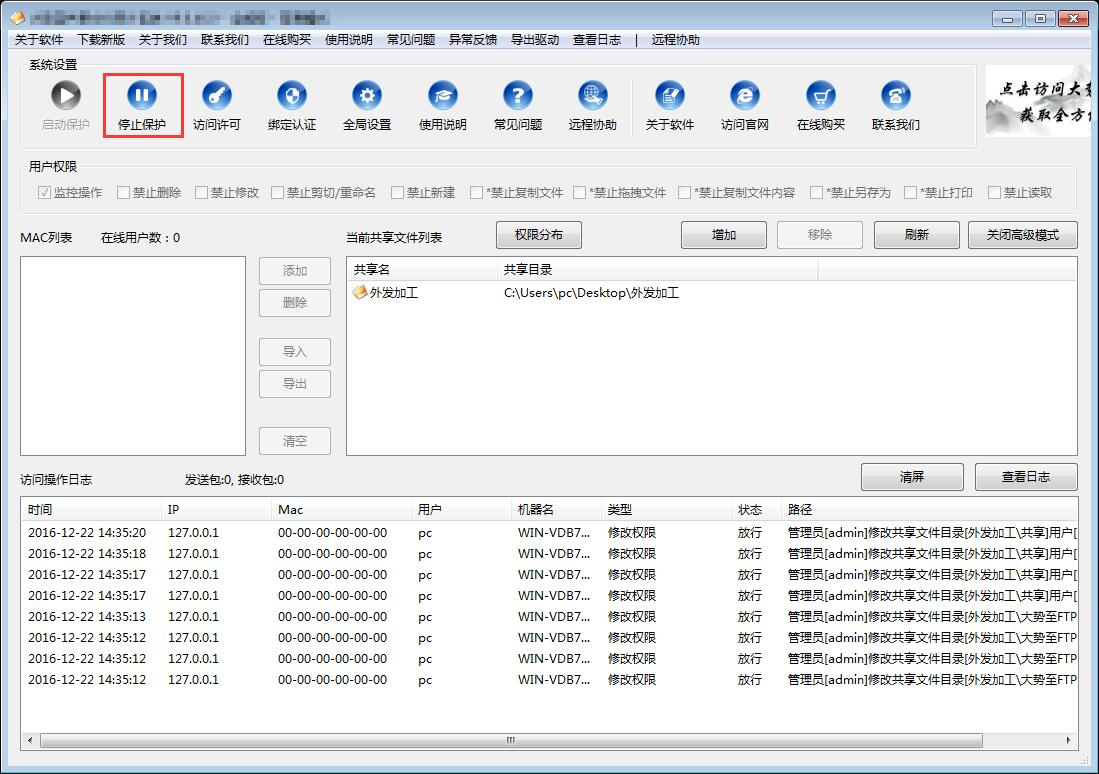Open 全局设置 gear icon
The image size is (1099, 774).
[x=367, y=96]
